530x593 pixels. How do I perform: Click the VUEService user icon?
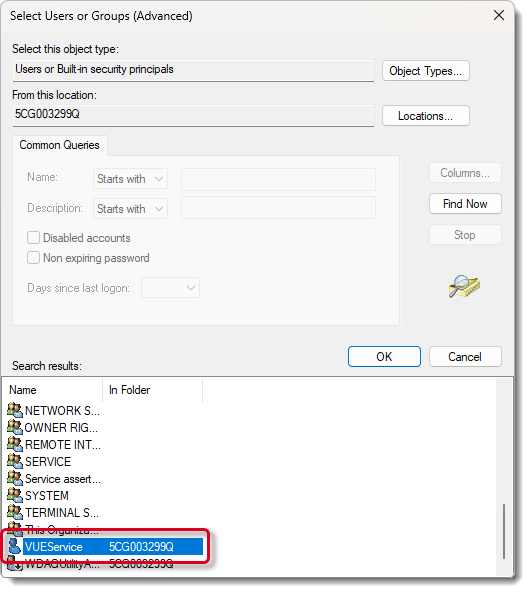coord(14,546)
